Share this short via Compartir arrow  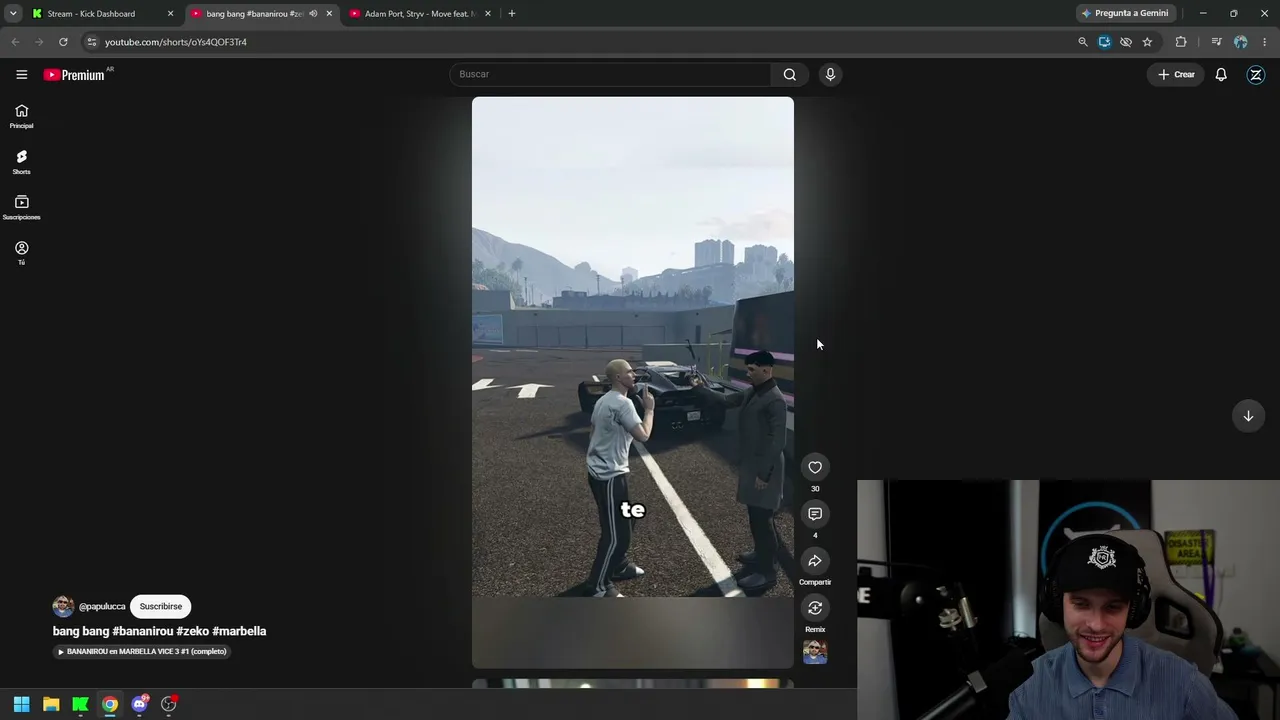tap(815, 561)
